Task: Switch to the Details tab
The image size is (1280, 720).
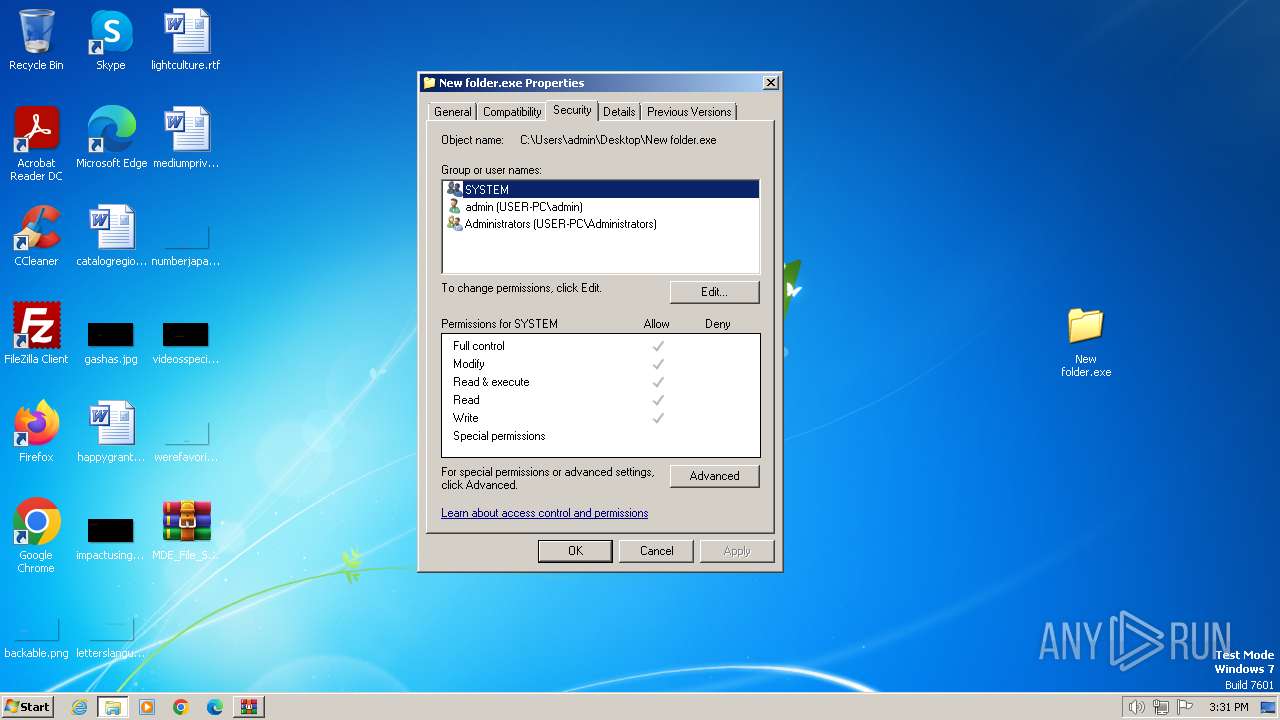Action: click(619, 112)
